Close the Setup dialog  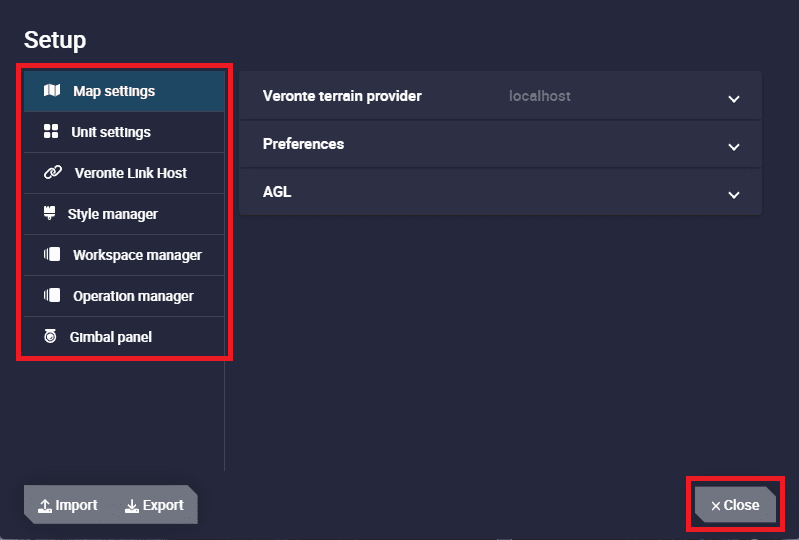tap(735, 505)
